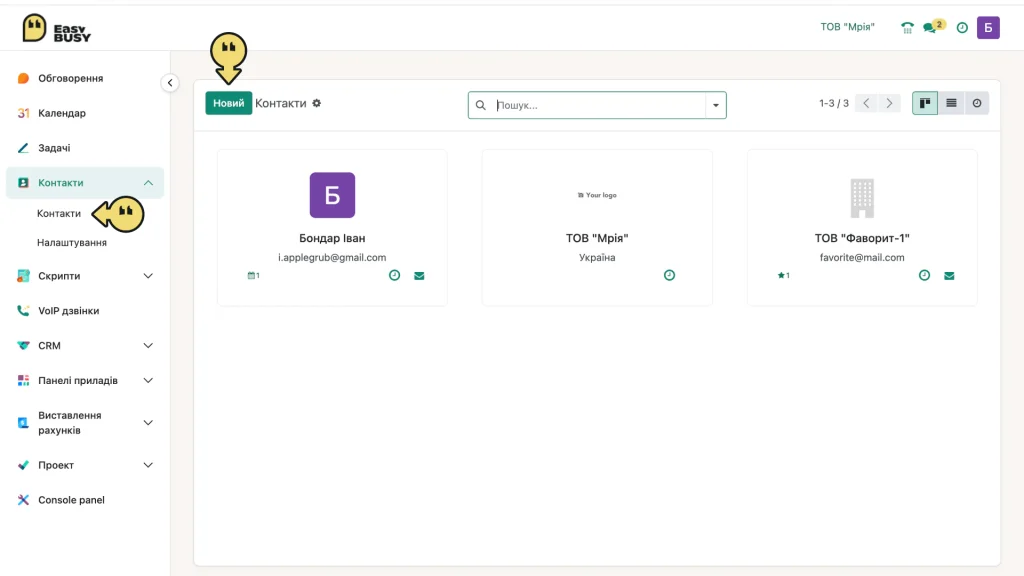The height and width of the screenshot is (576, 1024).
Task: Click the pager text 1-3 / 3
Action: click(834, 103)
